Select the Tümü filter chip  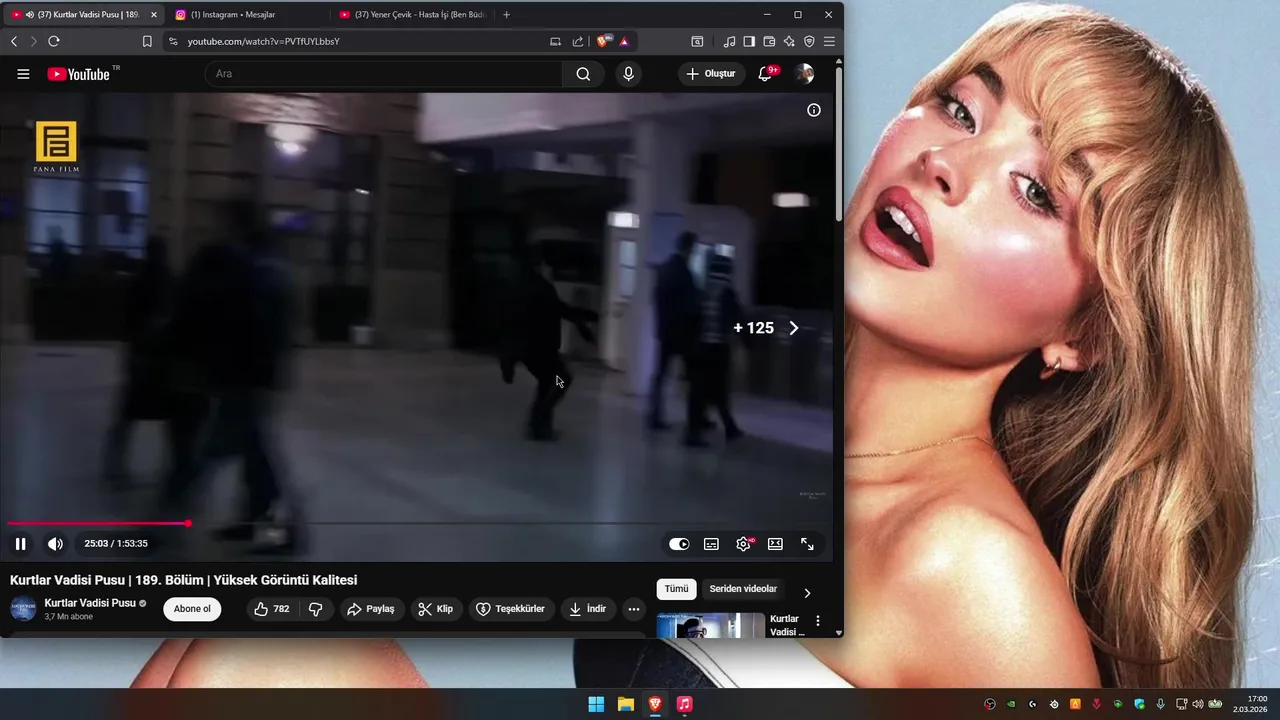click(x=677, y=589)
